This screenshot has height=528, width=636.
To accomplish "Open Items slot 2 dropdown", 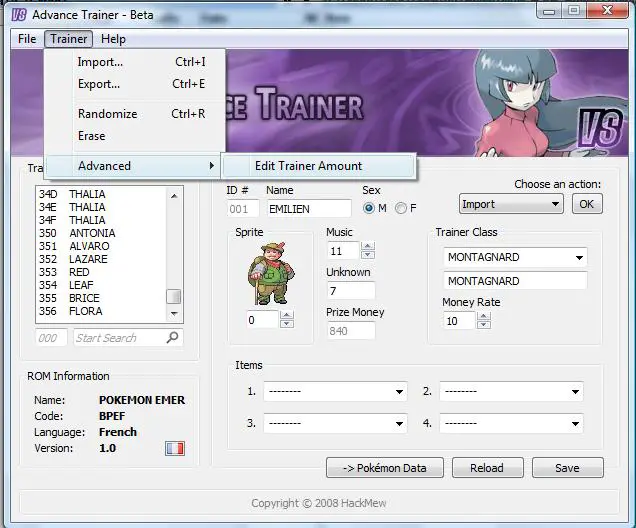I will (511, 391).
